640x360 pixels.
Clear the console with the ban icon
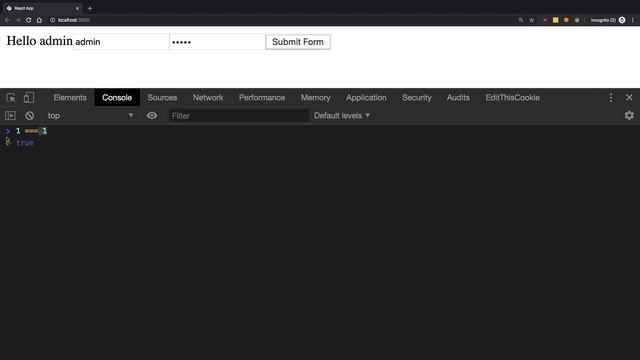[x=29, y=116]
